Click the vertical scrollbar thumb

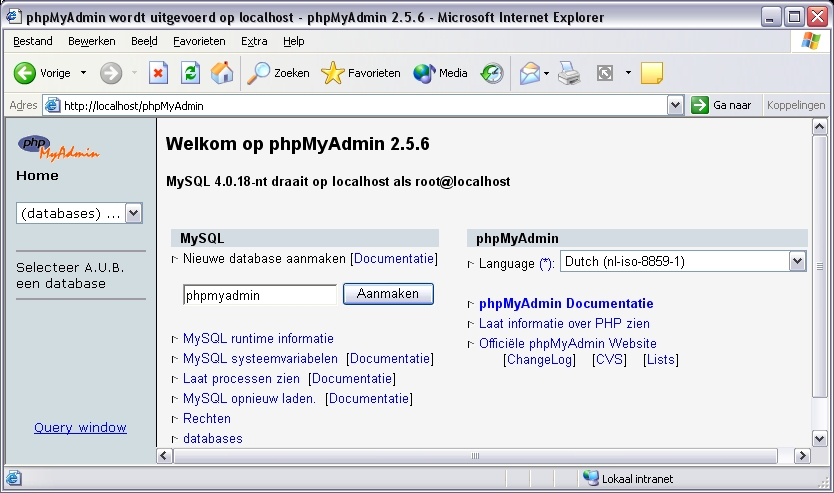pyautogui.click(x=820, y=266)
